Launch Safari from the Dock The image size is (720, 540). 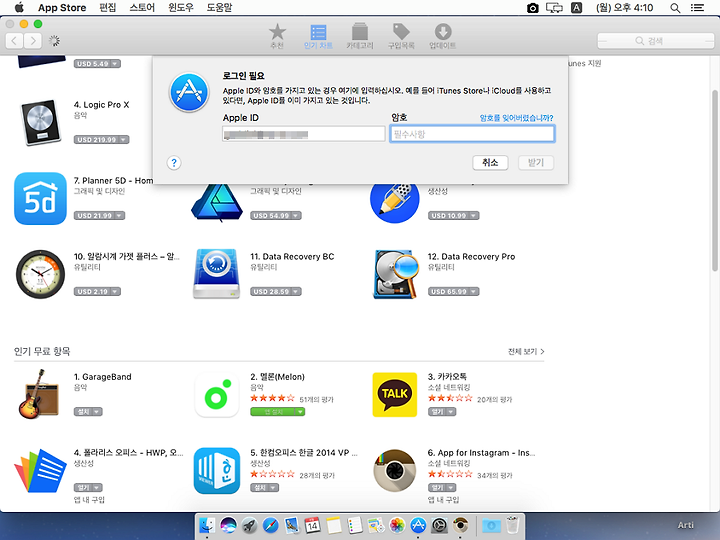(270, 525)
